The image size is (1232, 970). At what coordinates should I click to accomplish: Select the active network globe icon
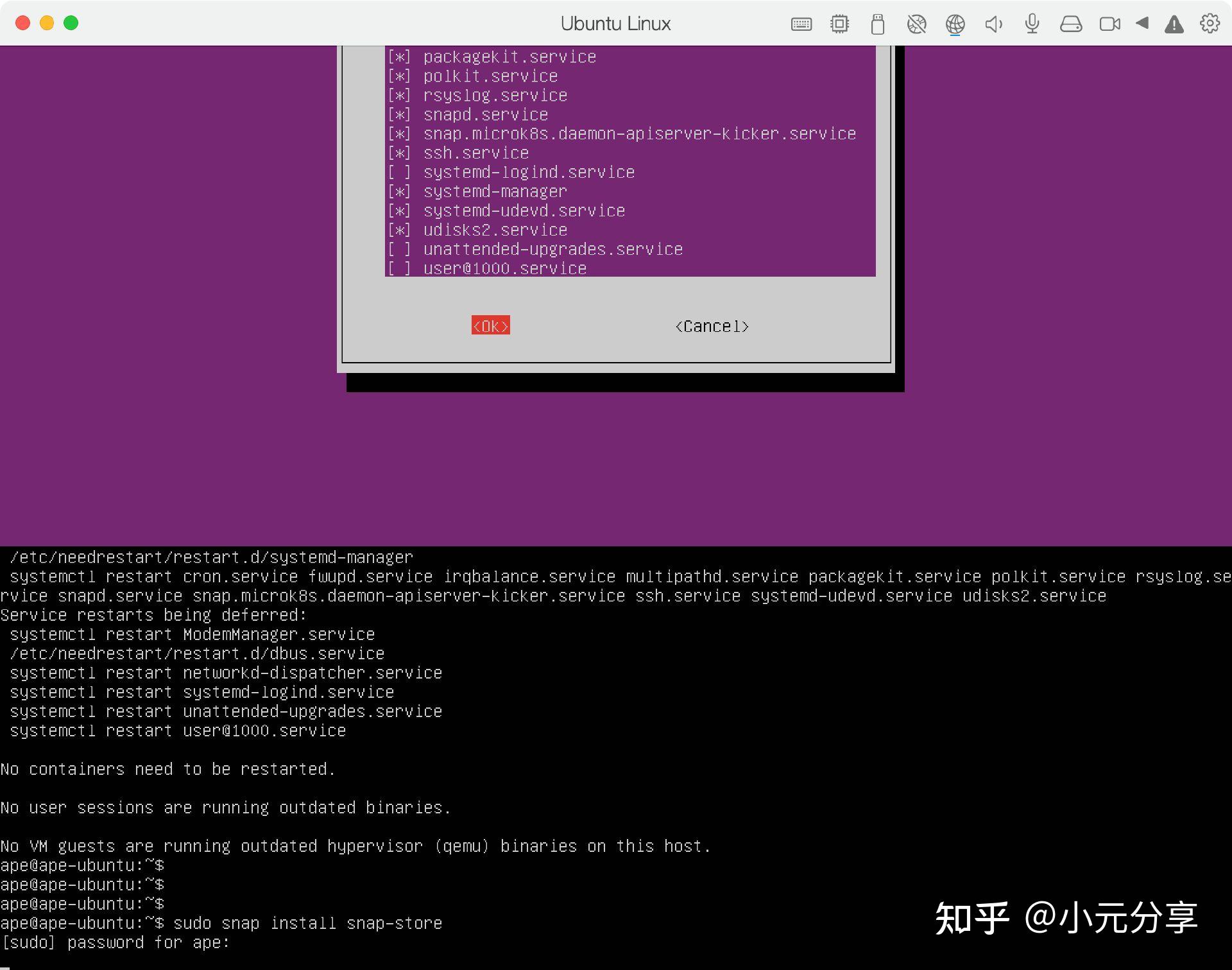[955, 24]
